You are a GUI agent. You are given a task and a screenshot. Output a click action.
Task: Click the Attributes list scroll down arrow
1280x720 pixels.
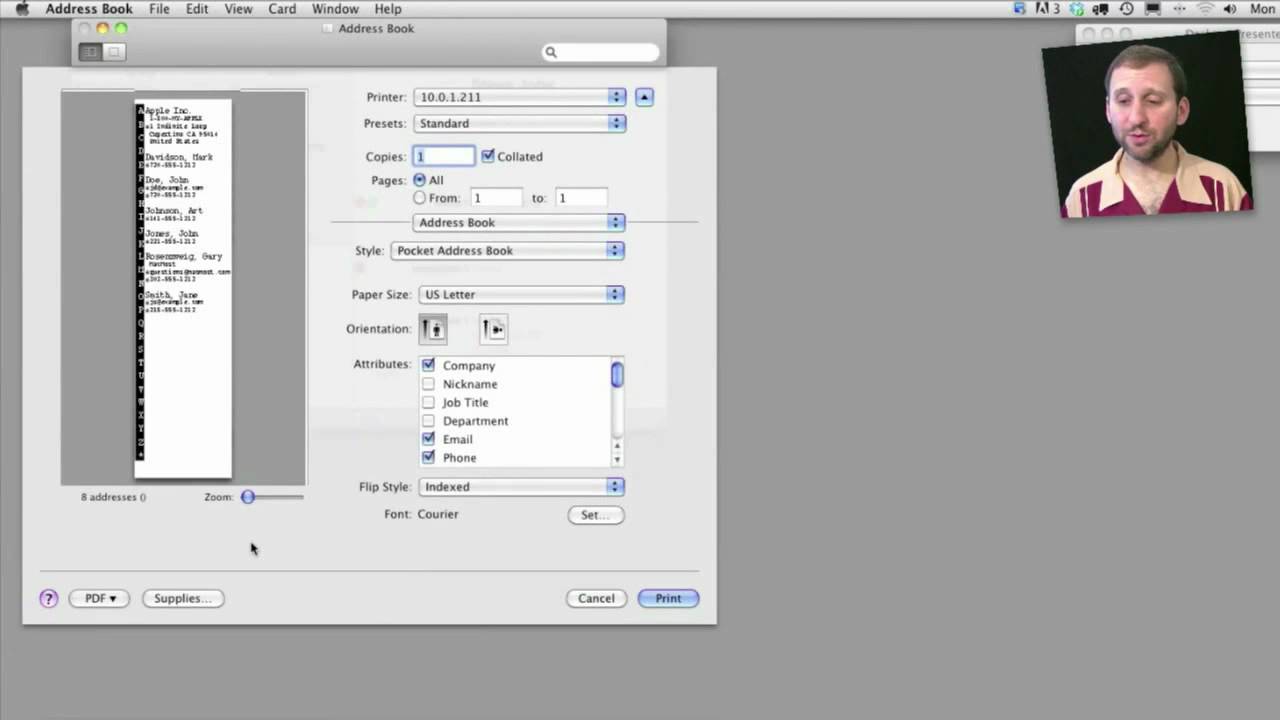coord(617,460)
